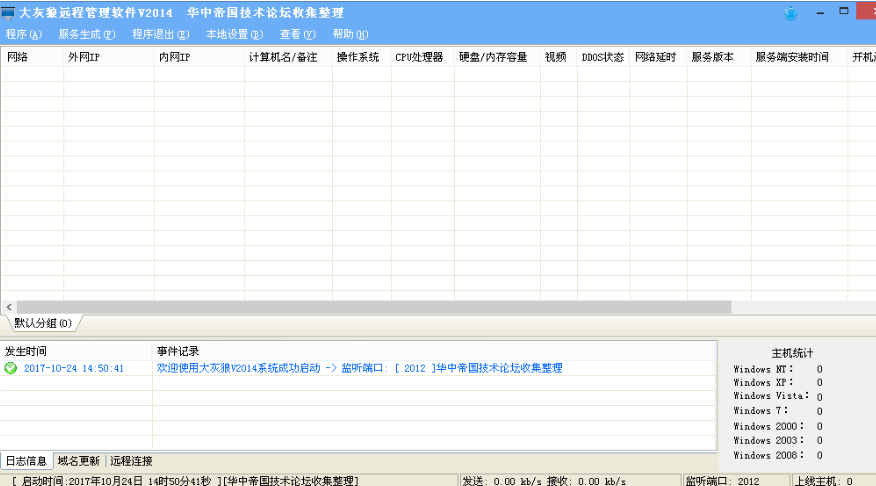The width and height of the screenshot is (876, 486).
Task: Click the 监听端口: 2012 status entry
Action: point(737,480)
